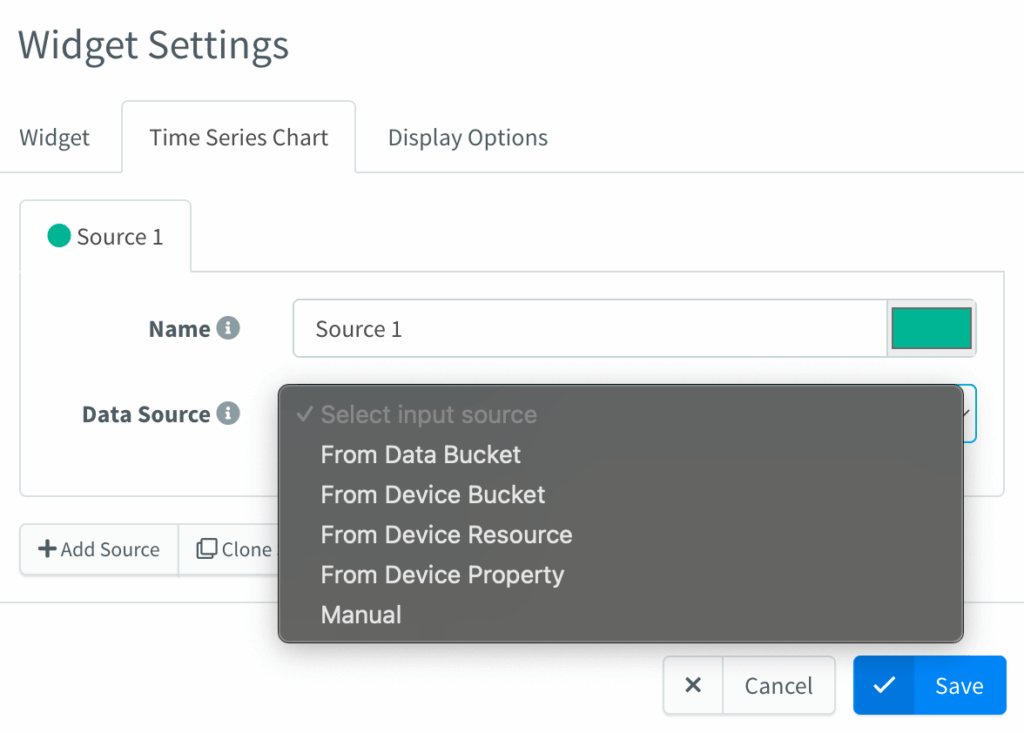Click the X icon beside Cancel
Viewport: 1024px width, 733px height.
pyautogui.click(x=693, y=685)
